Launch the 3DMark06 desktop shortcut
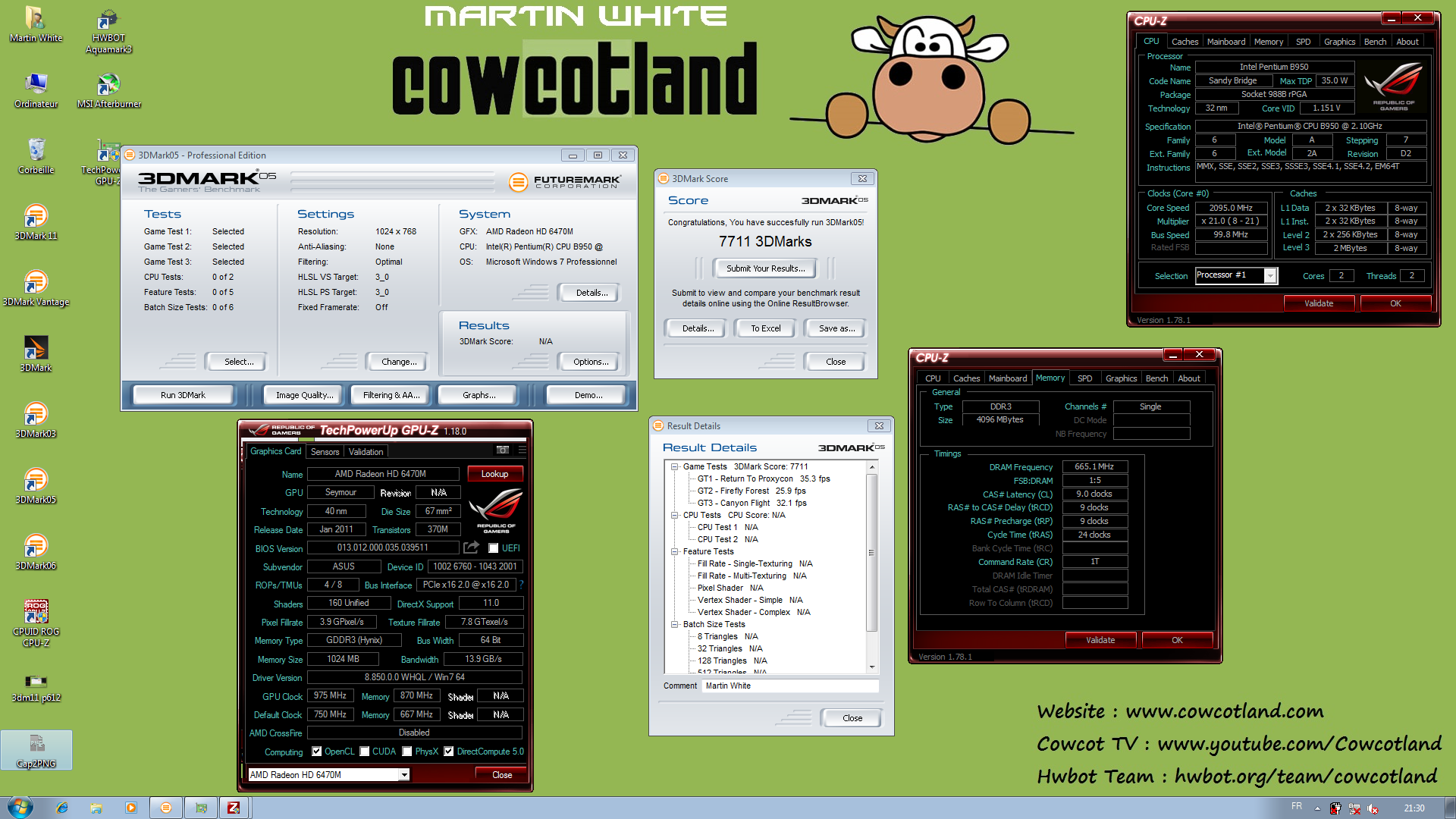Image resolution: width=1456 pixels, height=819 pixels. point(36,552)
